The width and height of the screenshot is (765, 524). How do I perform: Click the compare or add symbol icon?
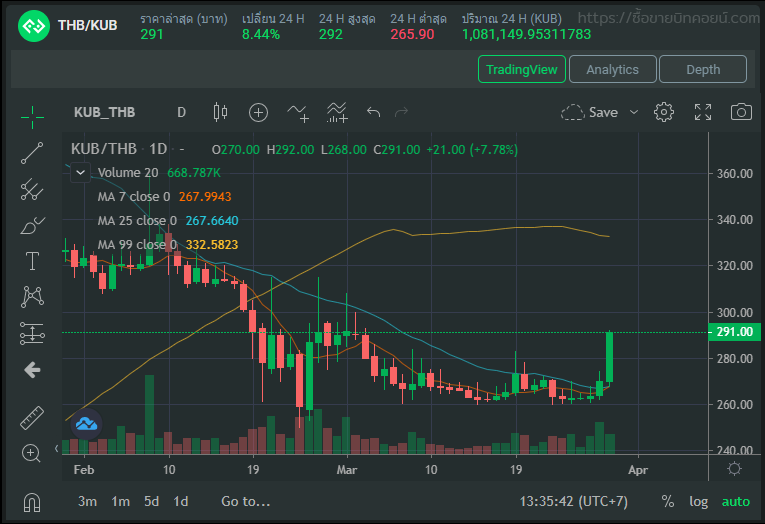click(258, 113)
